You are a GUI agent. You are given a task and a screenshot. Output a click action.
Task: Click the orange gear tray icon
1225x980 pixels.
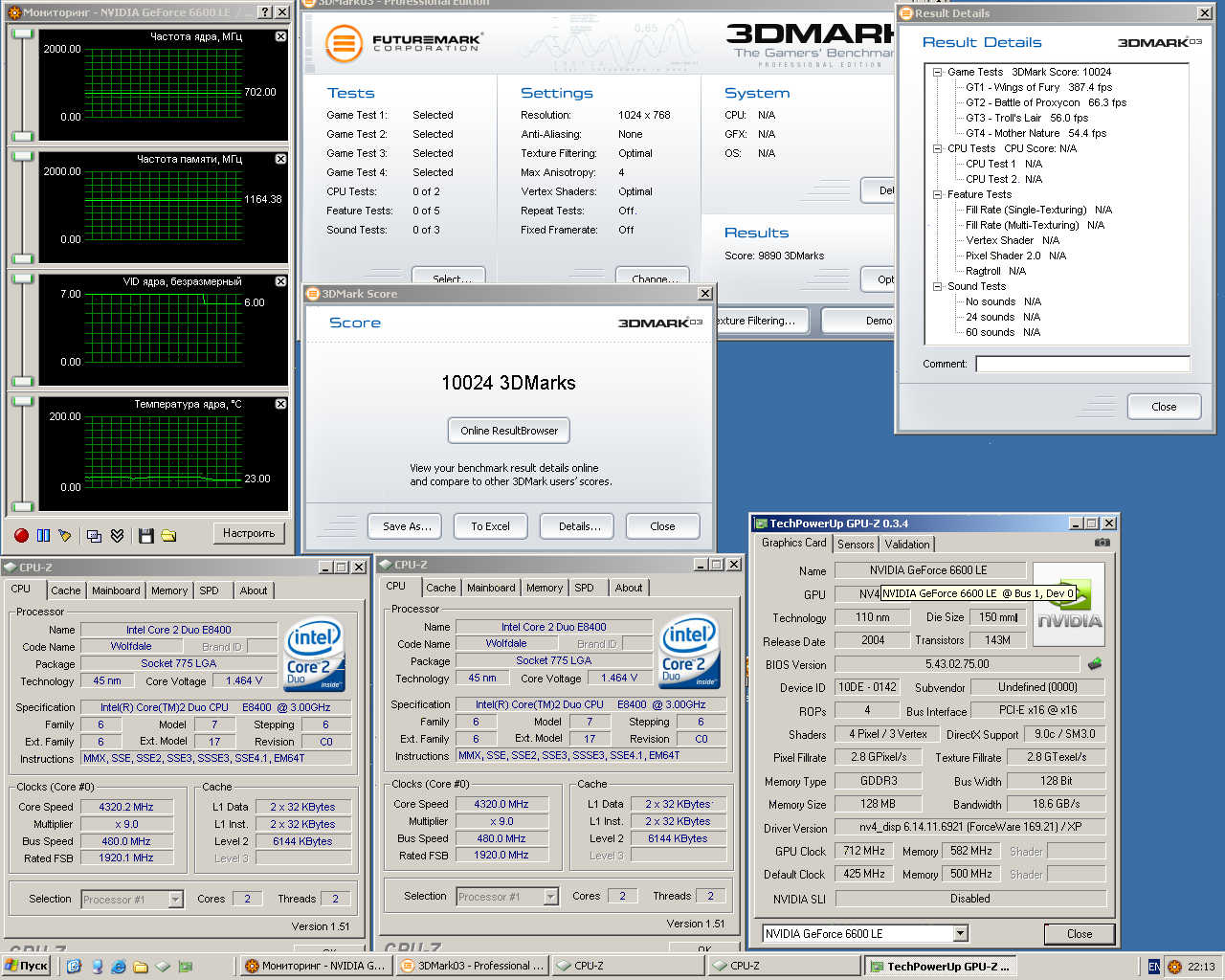(x=1174, y=967)
